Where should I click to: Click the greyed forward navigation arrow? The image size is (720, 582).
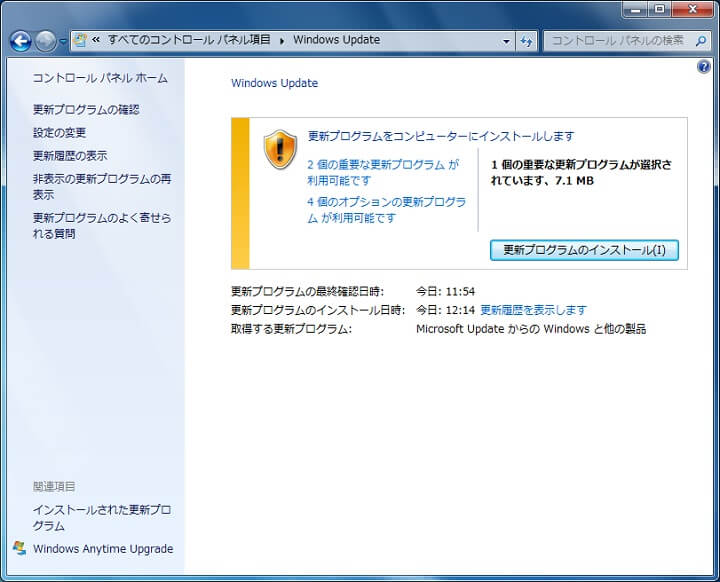45,41
